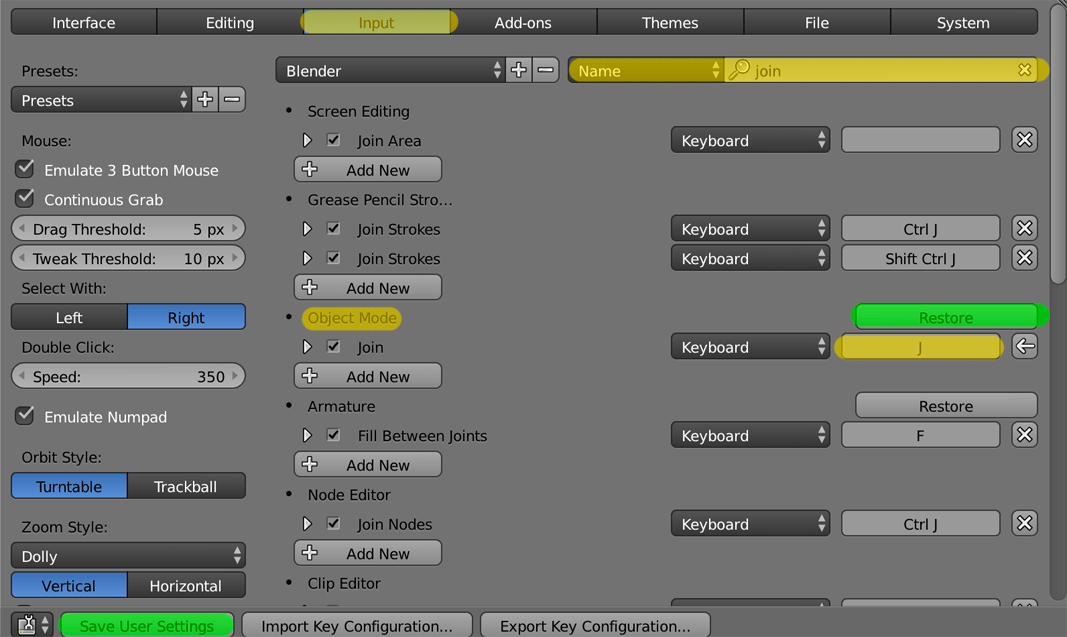
Task: Open the Themes preferences tab
Action: tap(669, 22)
